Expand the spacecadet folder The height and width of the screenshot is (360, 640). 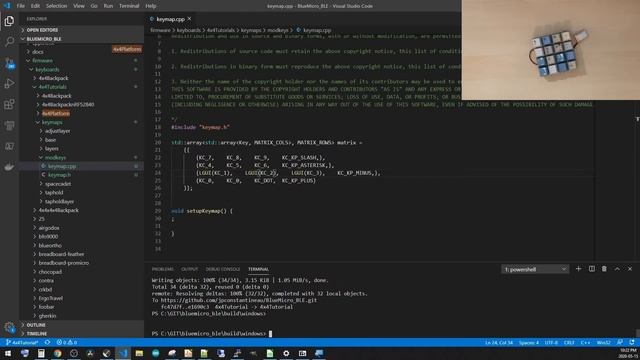(58, 184)
